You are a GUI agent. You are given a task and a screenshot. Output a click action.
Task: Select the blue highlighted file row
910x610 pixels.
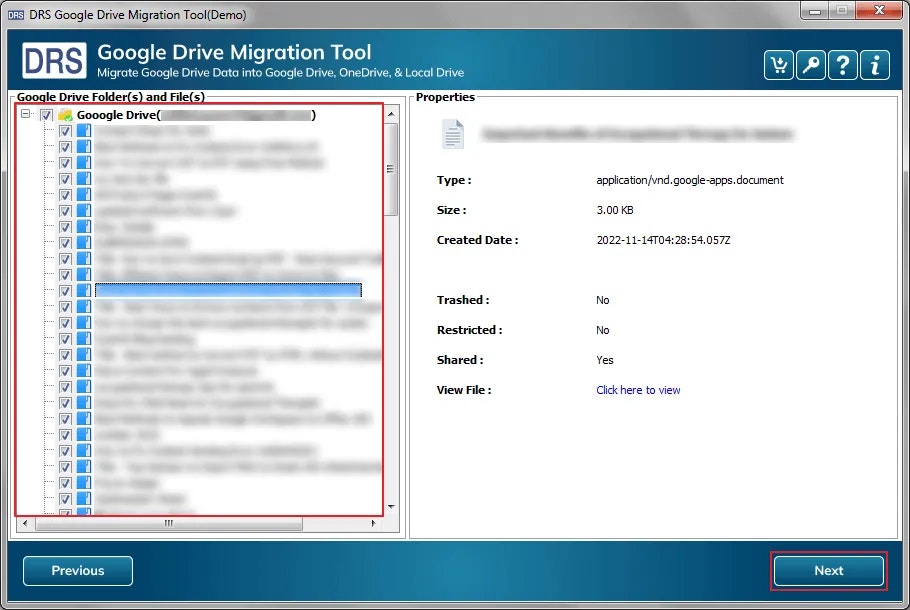pyautogui.click(x=228, y=290)
